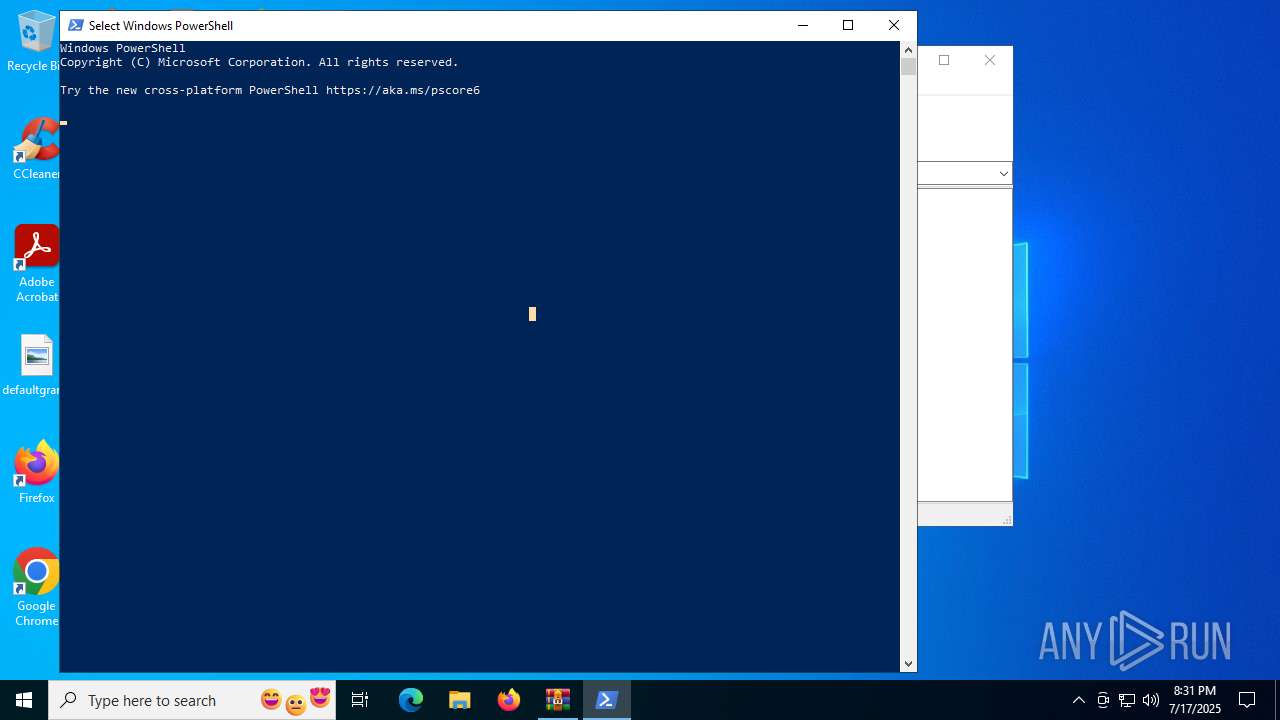Click the emoji search highlight in the search box
The width and height of the screenshot is (1280, 720).
click(x=295, y=700)
